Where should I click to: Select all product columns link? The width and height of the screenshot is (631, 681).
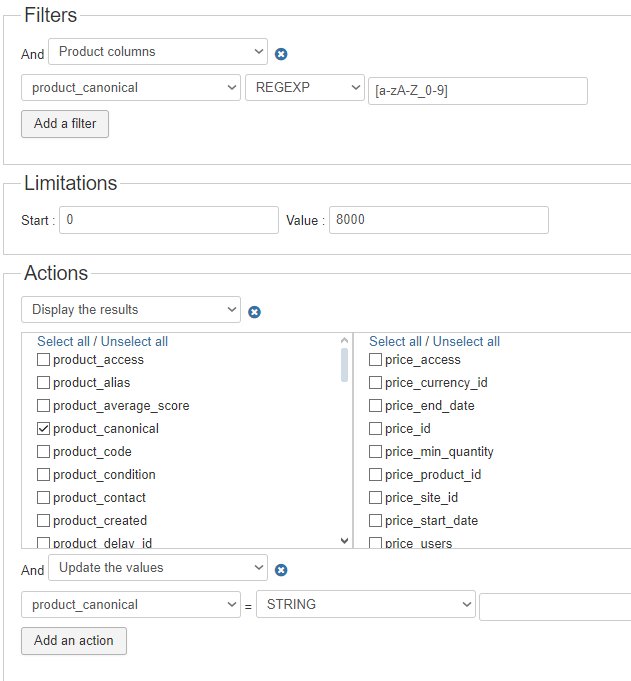62,341
